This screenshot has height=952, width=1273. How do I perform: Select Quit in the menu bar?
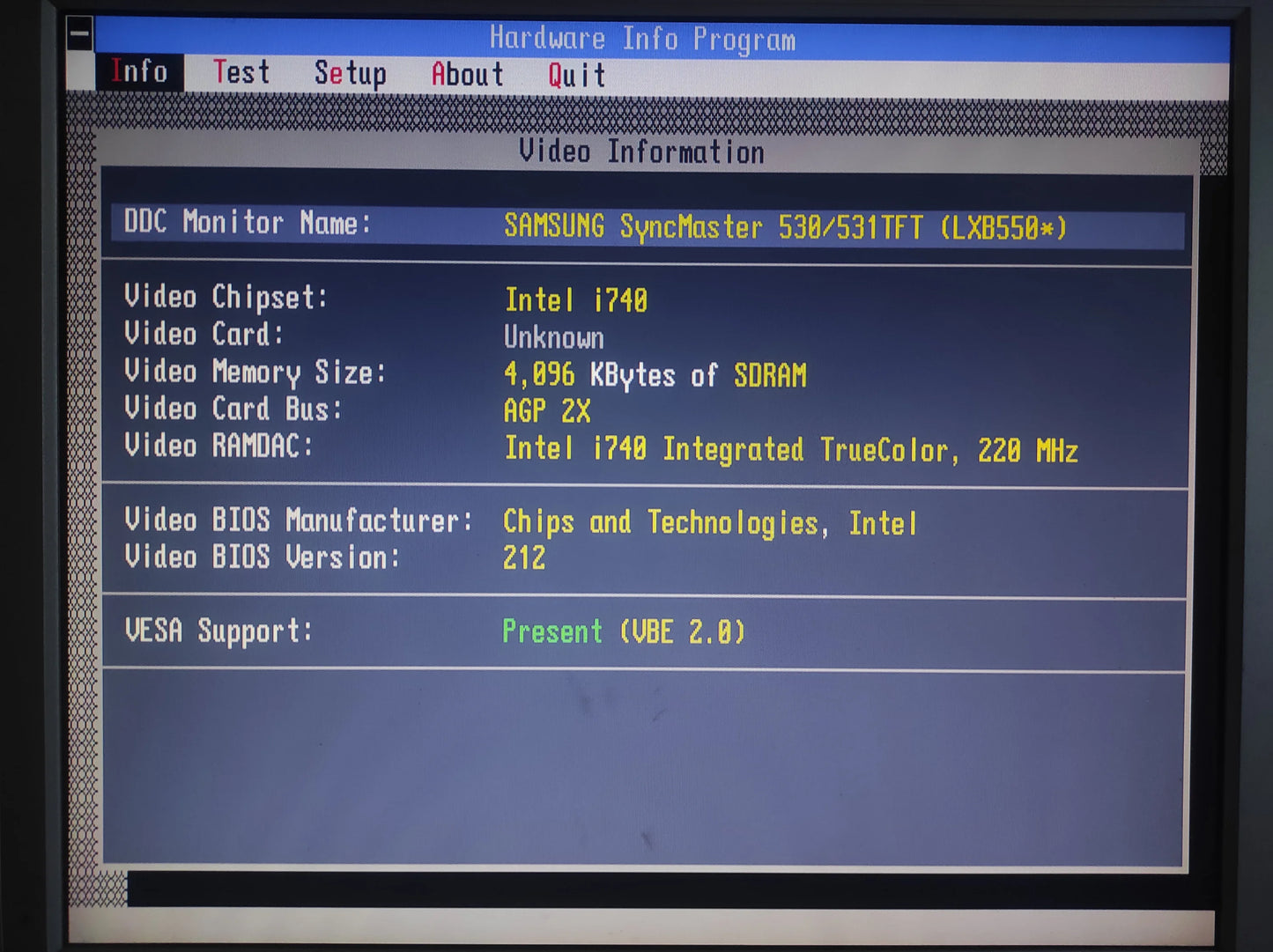pyautogui.click(x=577, y=76)
